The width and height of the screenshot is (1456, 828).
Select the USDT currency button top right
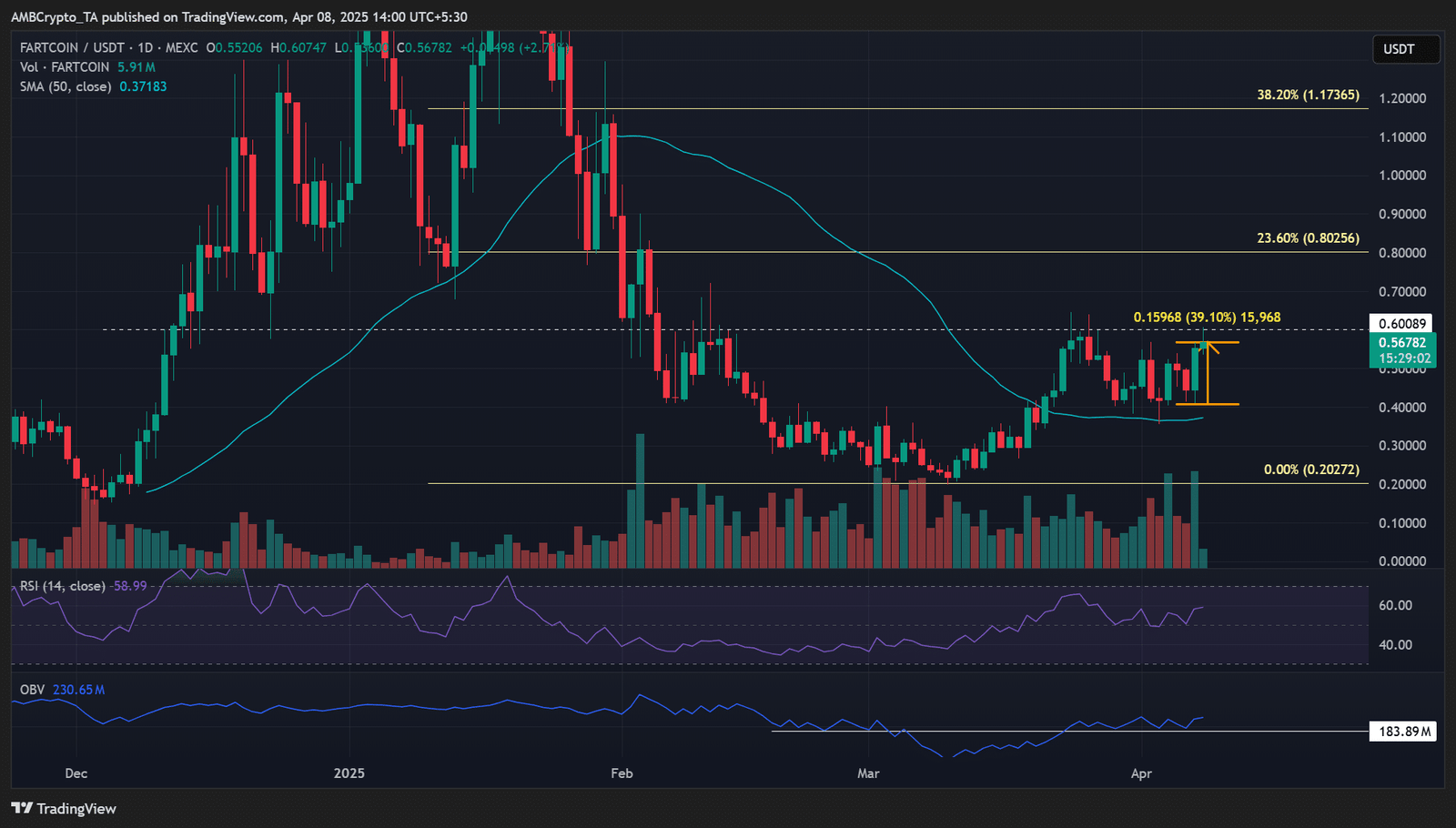pyautogui.click(x=1405, y=49)
